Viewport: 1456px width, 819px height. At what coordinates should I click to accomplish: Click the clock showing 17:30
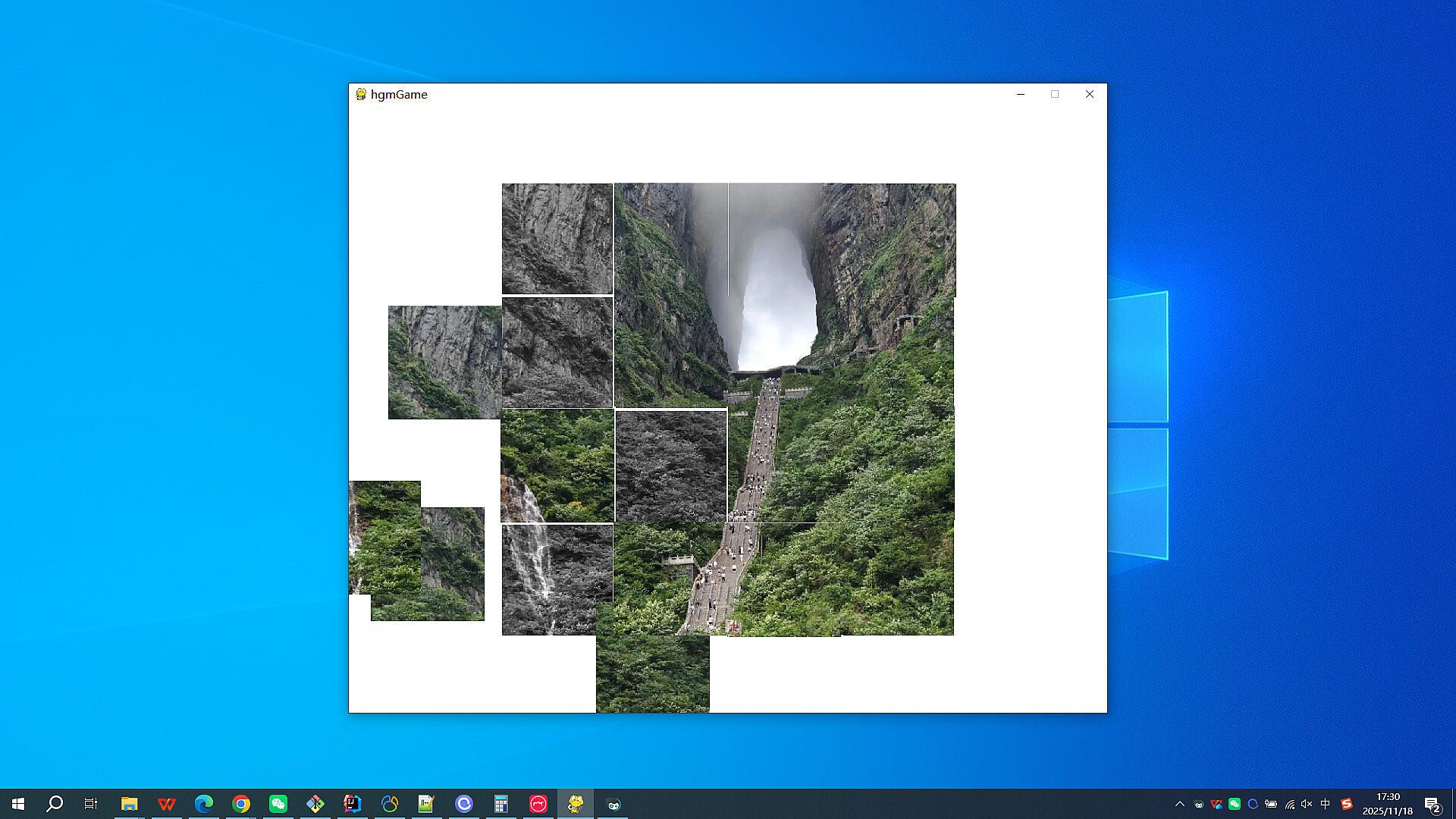pos(1388,804)
